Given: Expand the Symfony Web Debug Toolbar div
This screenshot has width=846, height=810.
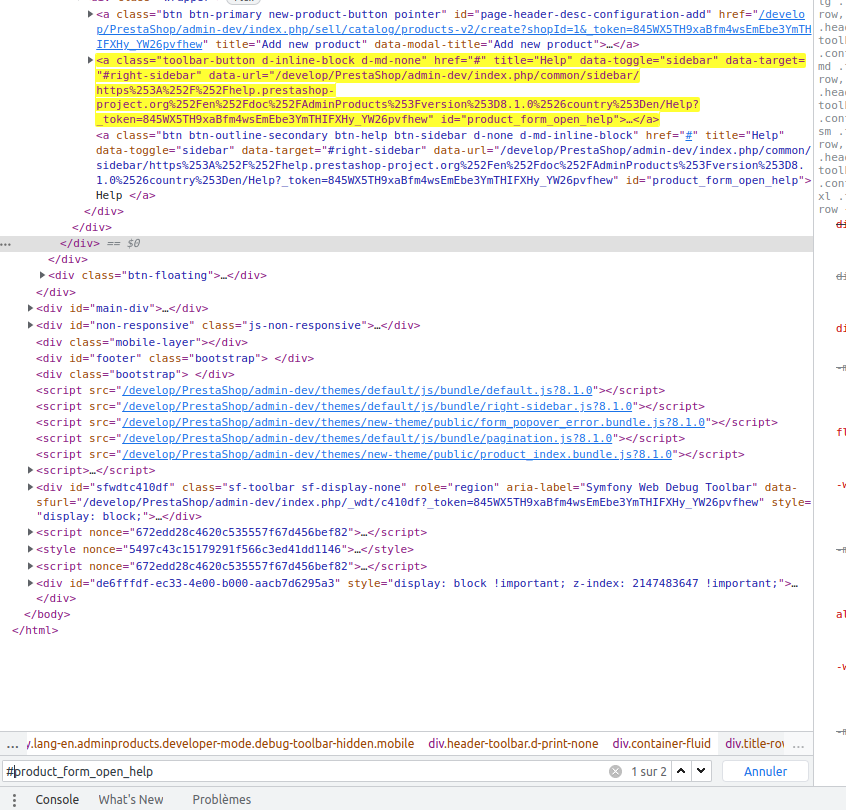Looking at the screenshot, I should click(30, 487).
